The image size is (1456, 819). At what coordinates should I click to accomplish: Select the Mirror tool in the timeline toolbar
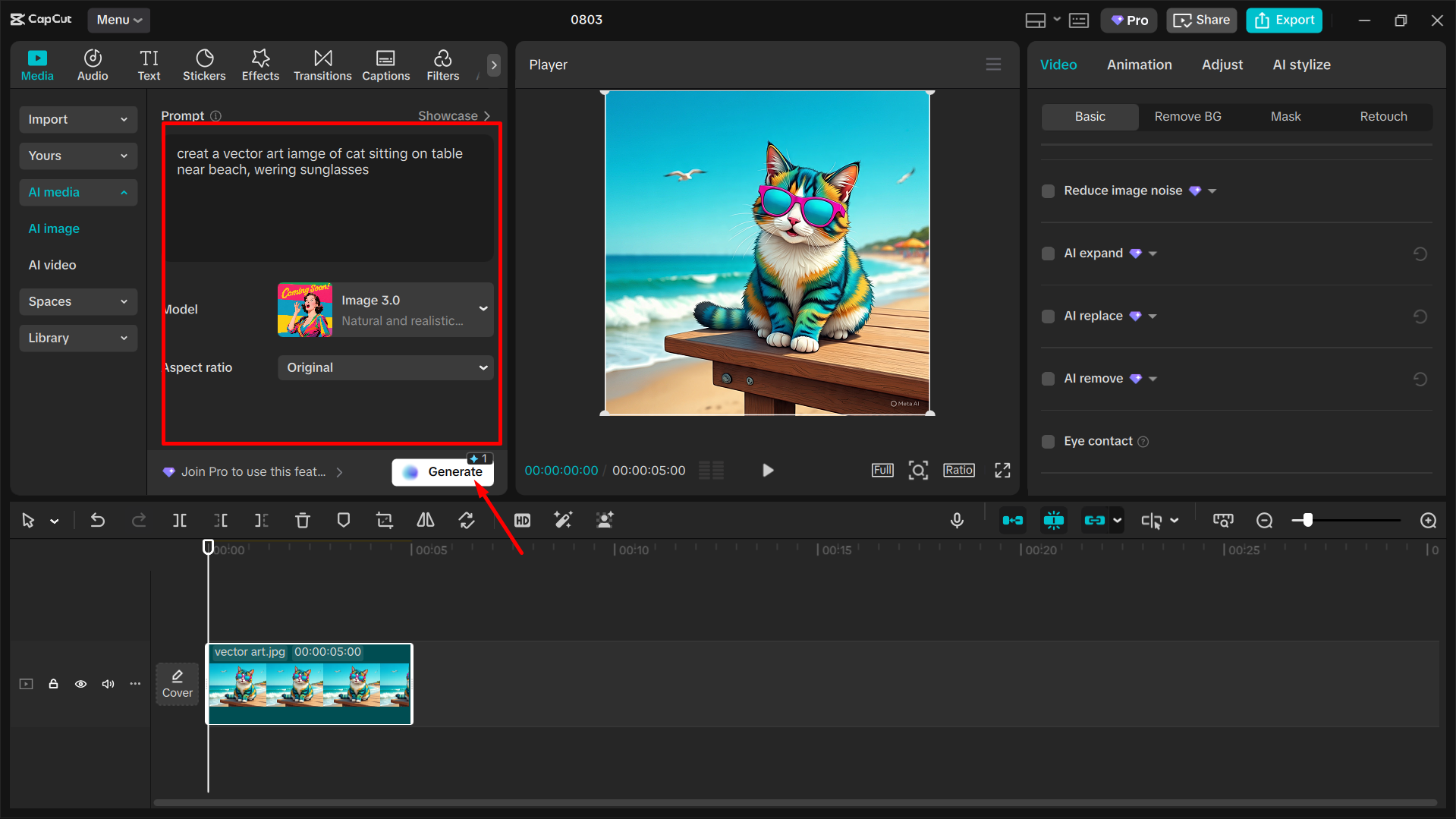[425, 520]
